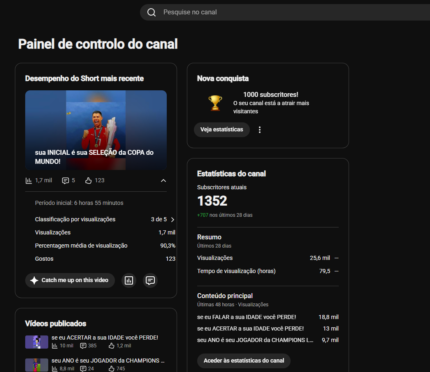Click the views icon under the Short

[29, 181]
